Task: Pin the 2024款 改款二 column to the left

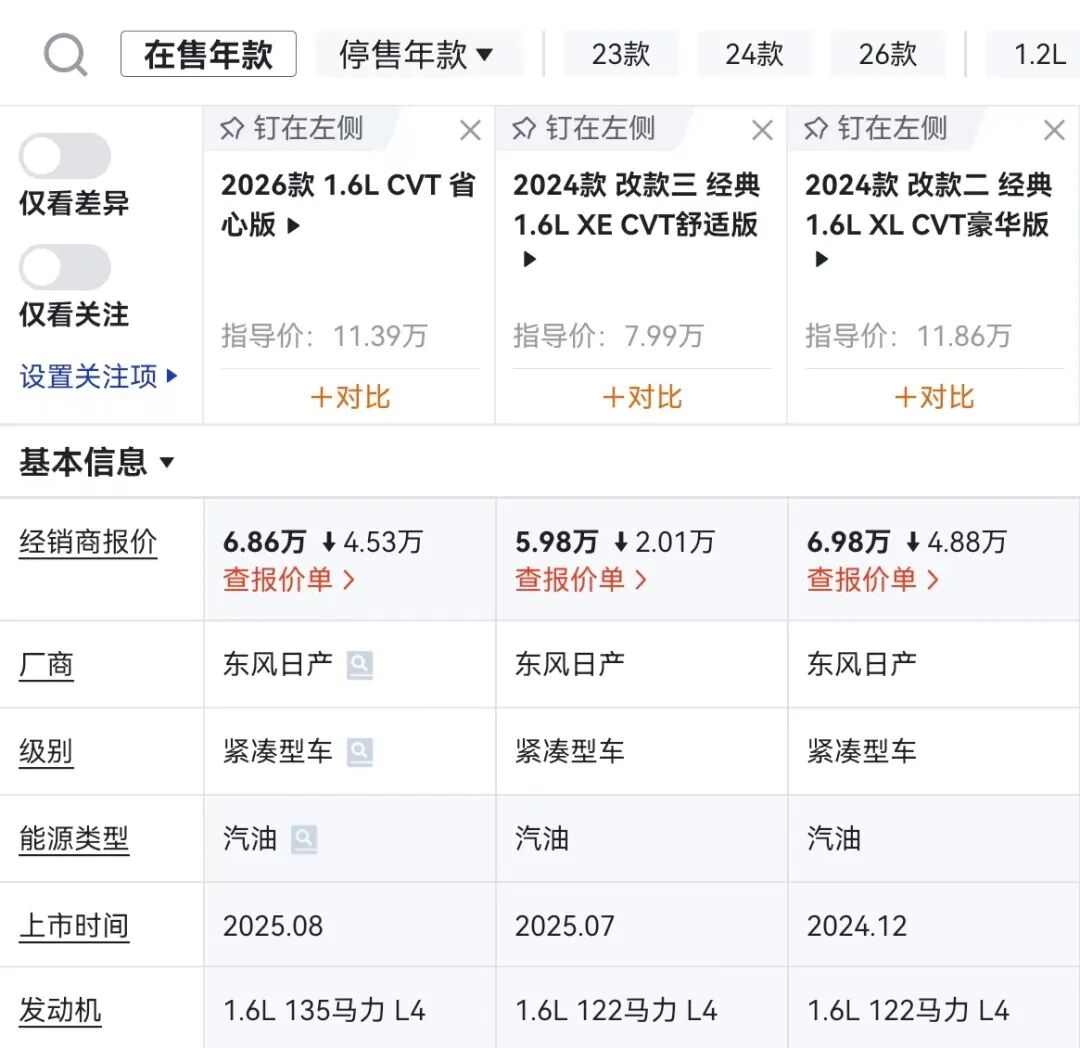Action: [x=876, y=129]
